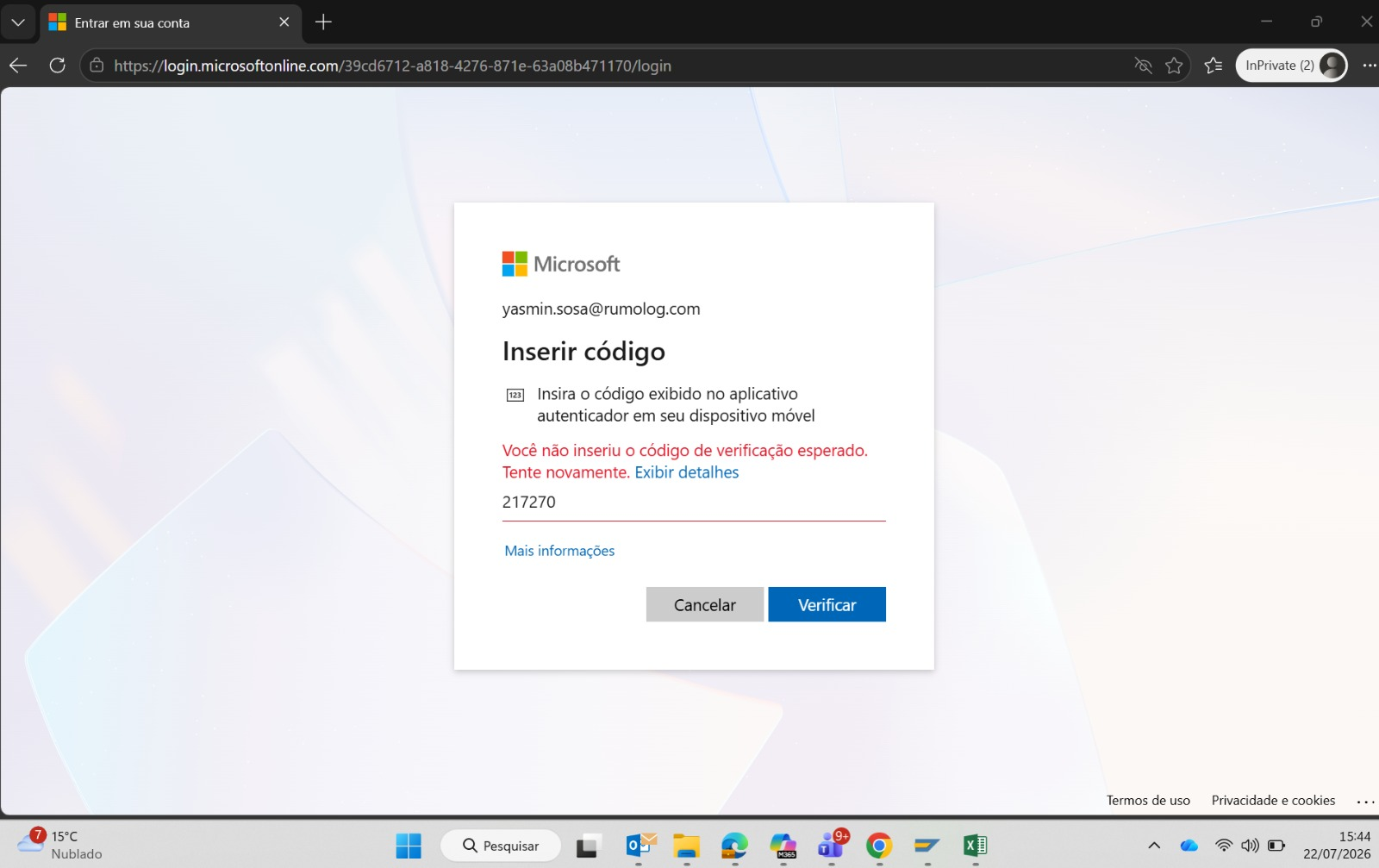Show hidden system tray icons

click(x=1154, y=846)
